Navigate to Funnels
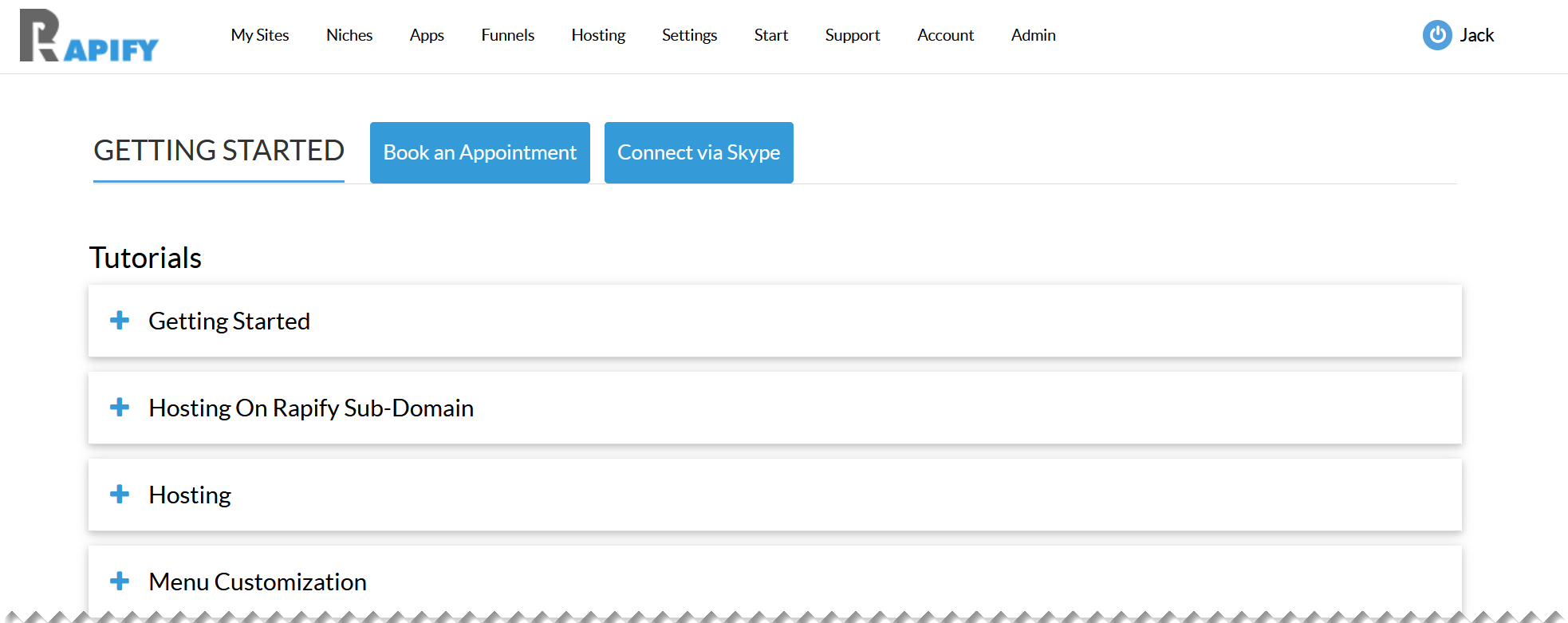 507,35
